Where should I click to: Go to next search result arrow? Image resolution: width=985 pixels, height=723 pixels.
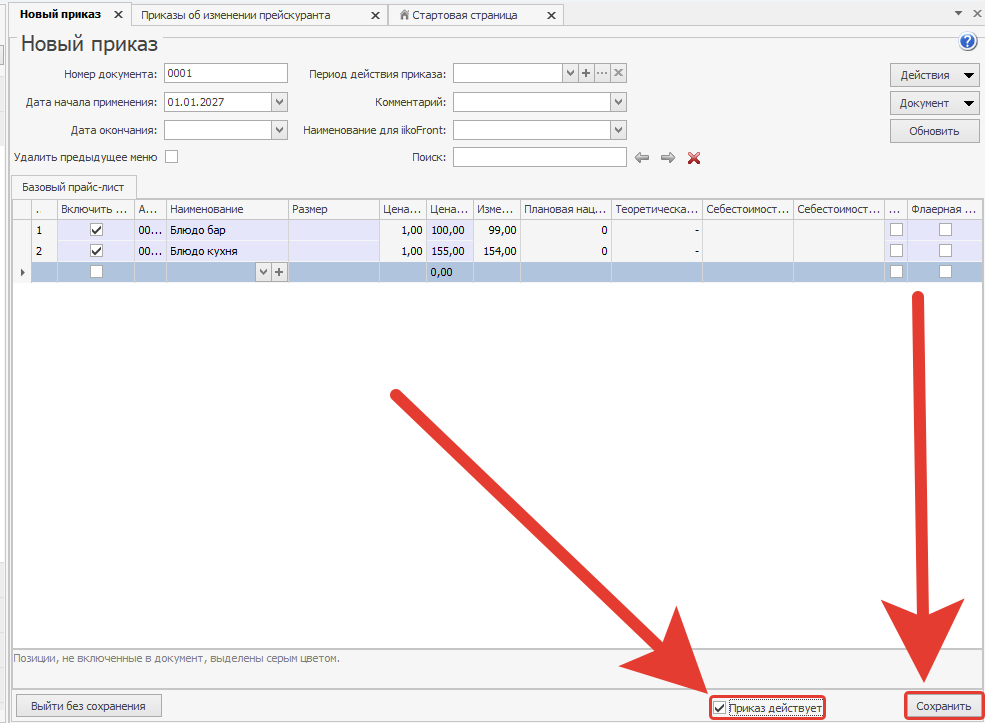click(x=668, y=158)
